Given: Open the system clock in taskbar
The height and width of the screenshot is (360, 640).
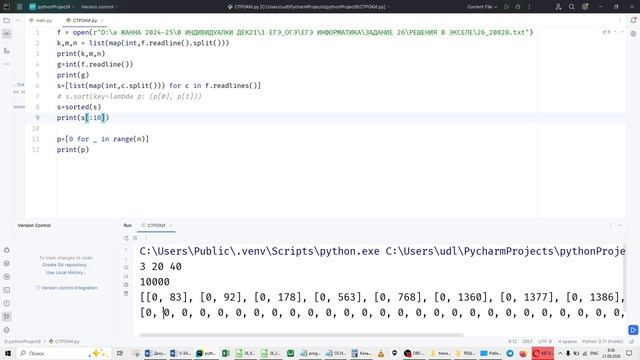Looking at the screenshot, I should coord(611,353).
